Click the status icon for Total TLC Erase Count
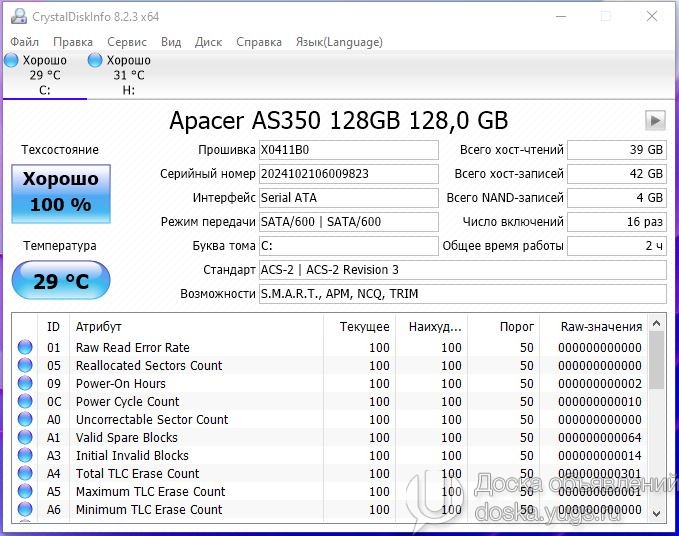The image size is (679, 536). tap(25, 473)
